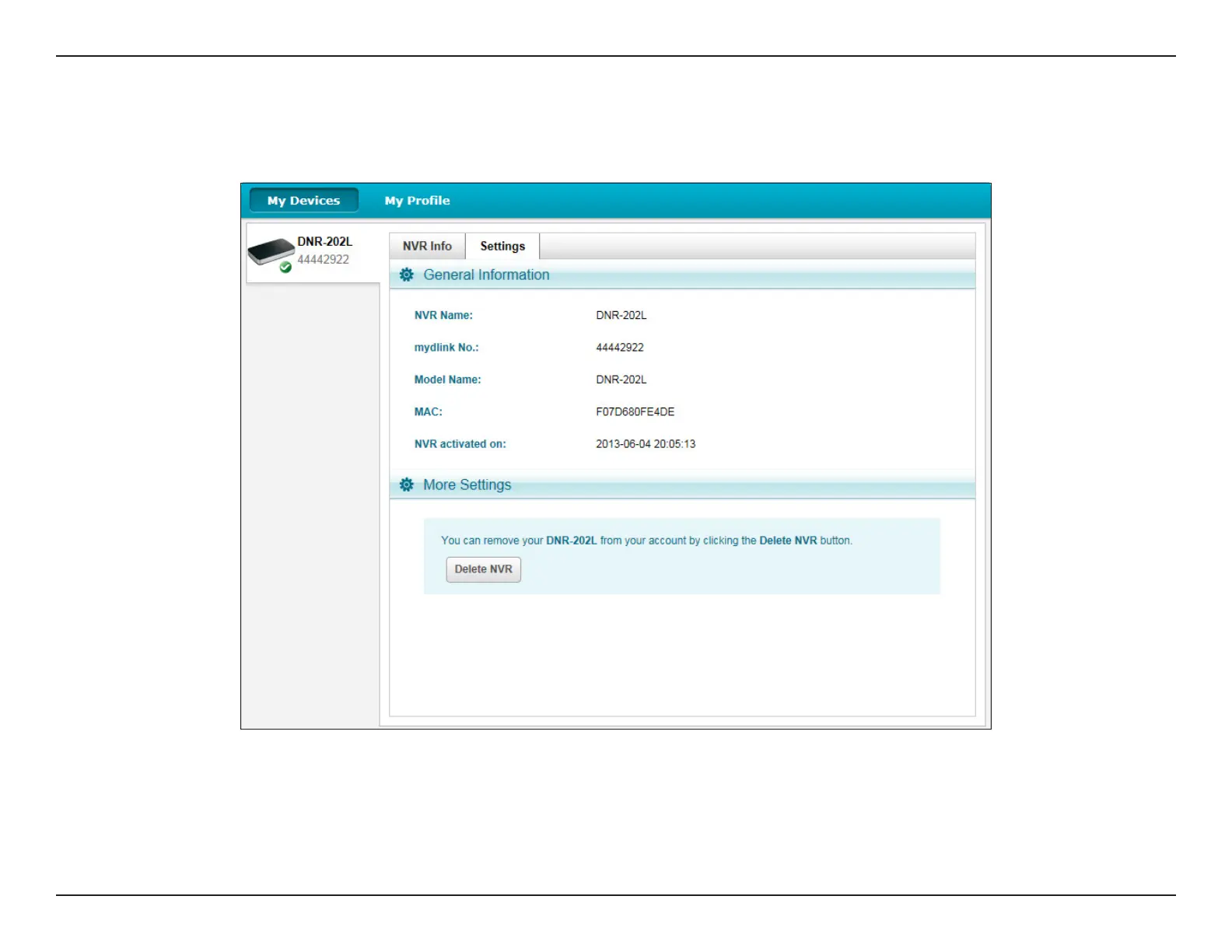Click the Model Name value DNR-202L

[621, 380]
